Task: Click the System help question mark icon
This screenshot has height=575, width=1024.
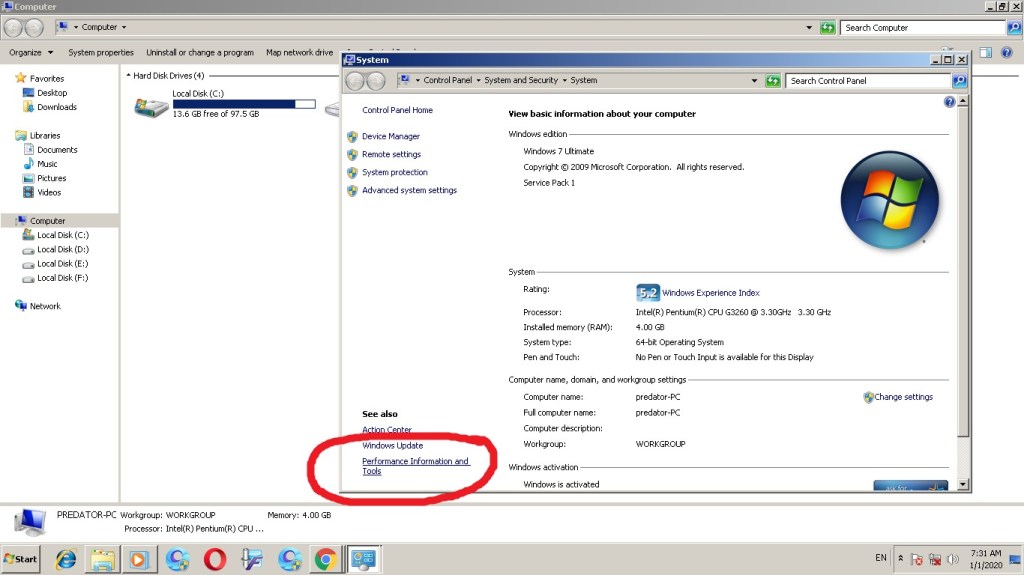Action: [949, 103]
